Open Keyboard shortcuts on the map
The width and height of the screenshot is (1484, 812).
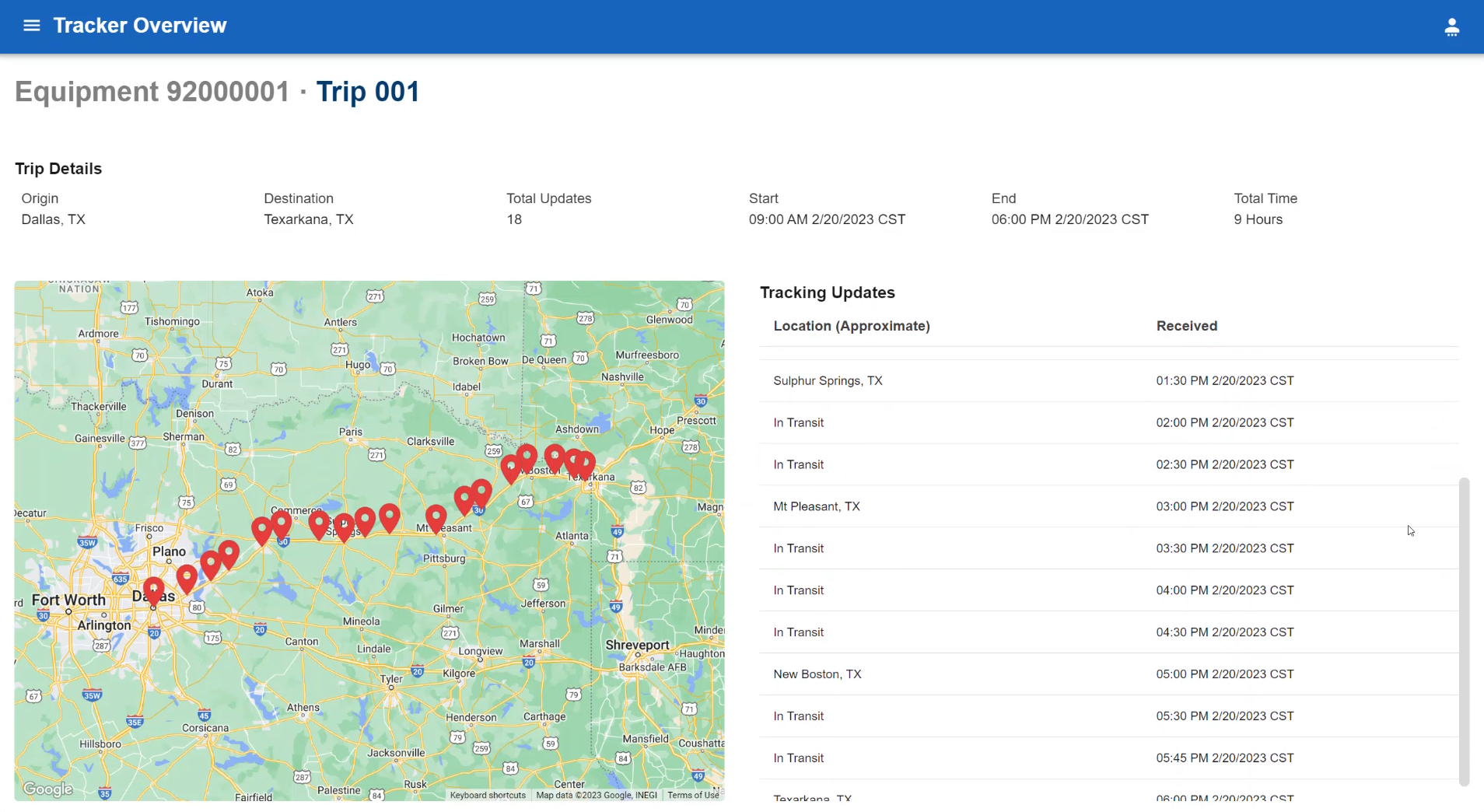tap(488, 795)
